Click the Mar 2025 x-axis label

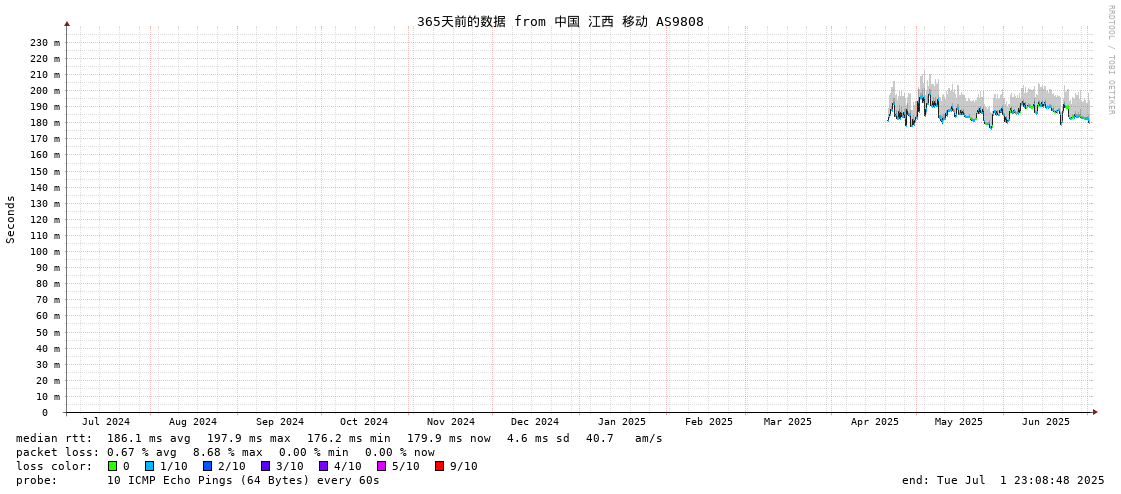coord(788,422)
